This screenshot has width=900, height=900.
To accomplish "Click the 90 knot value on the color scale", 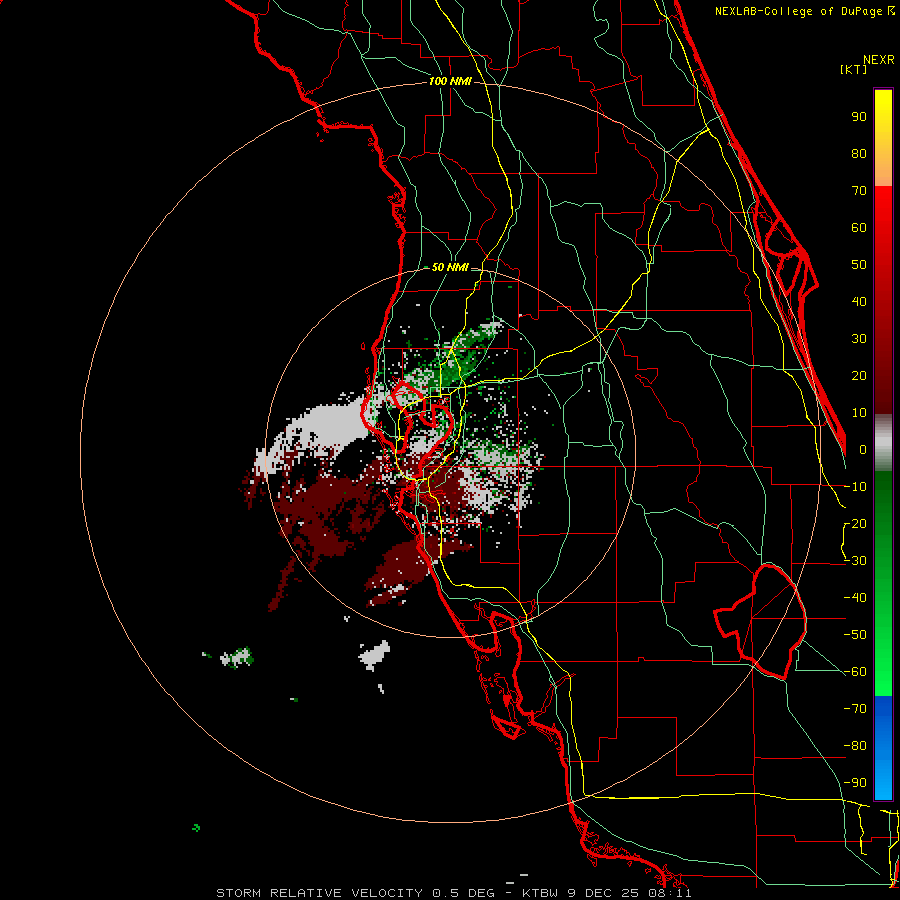I will tap(859, 117).
